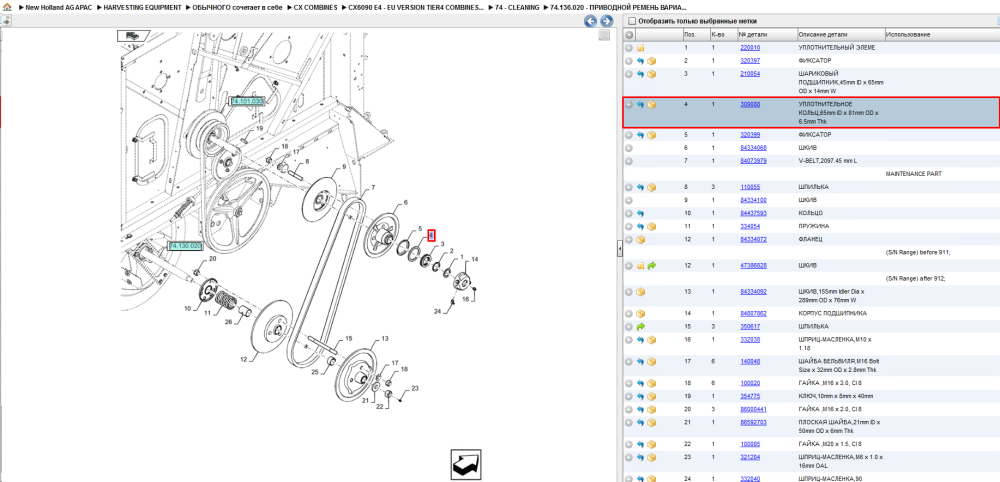The image size is (1000, 482).
Task: Click the blue arrow icon for КОЛЬЦО row
Action: tap(641, 214)
